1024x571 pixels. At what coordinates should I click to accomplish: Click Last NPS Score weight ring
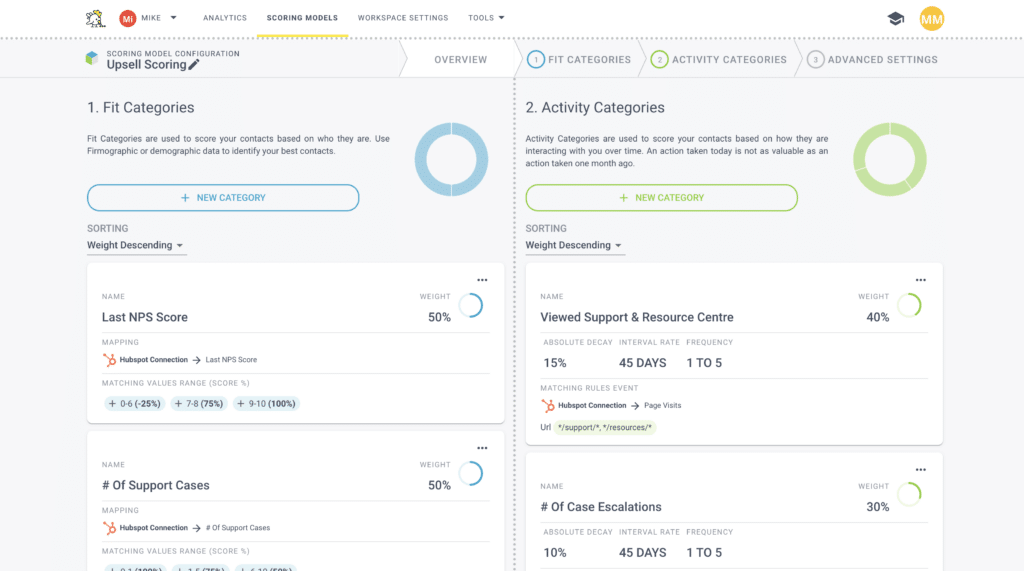(x=471, y=306)
